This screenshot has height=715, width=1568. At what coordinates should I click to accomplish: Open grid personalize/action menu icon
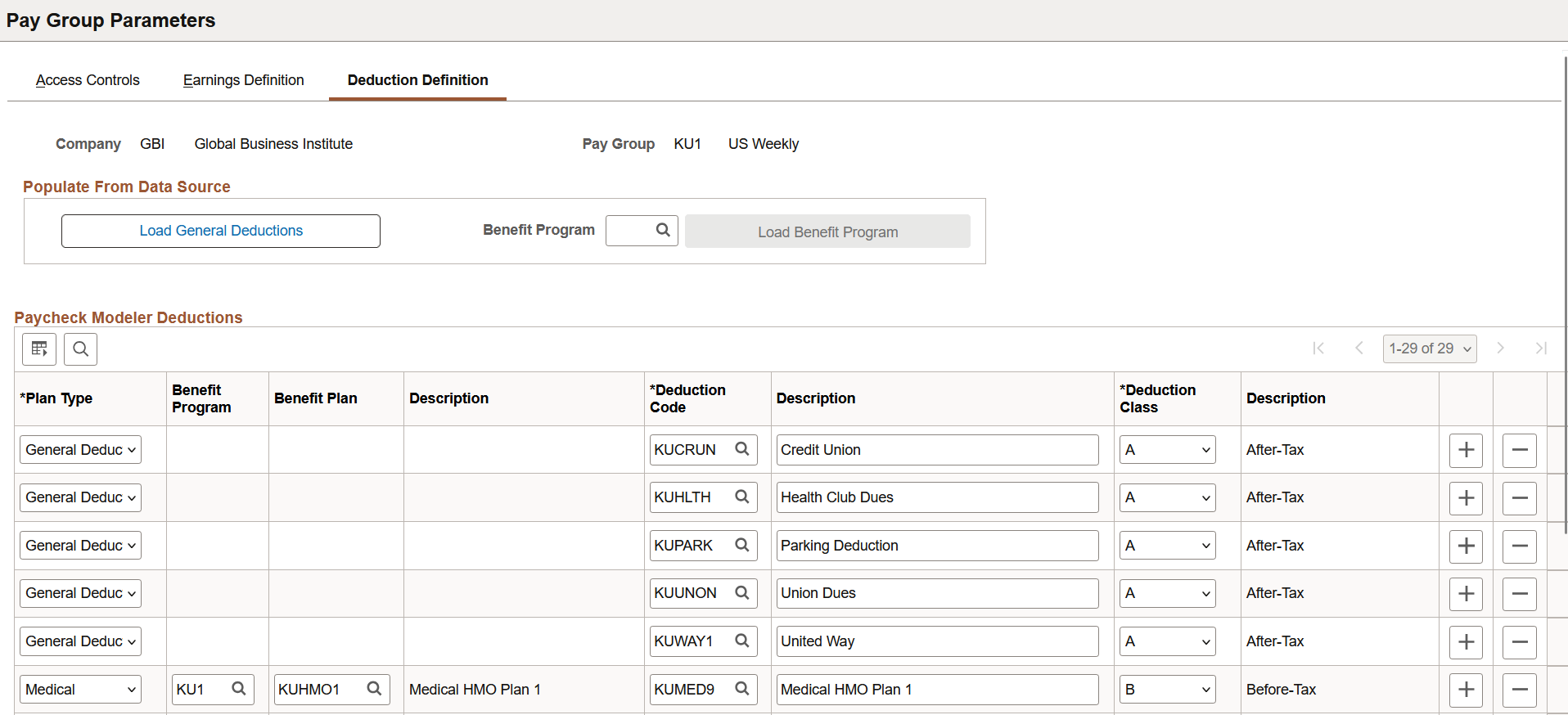[39, 349]
